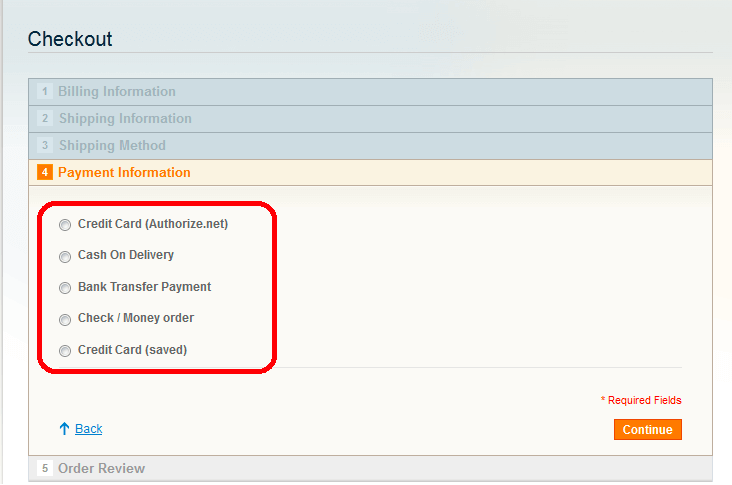Click the step 2 number badge
Viewport: 732px width, 485px height.
point(45,119)
